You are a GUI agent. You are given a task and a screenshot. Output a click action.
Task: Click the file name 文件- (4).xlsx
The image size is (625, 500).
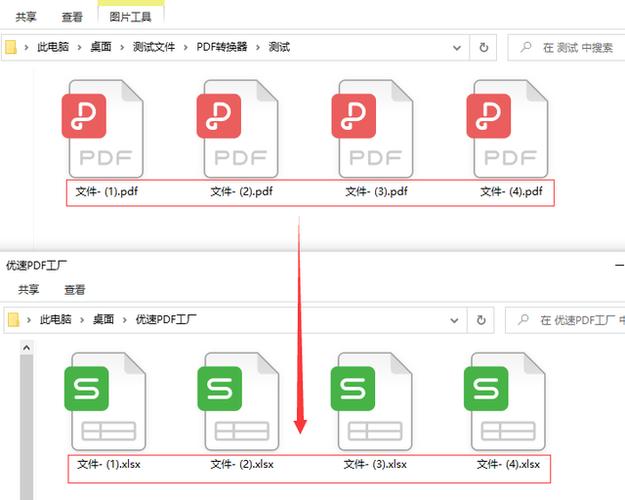[x=509, y=464]
